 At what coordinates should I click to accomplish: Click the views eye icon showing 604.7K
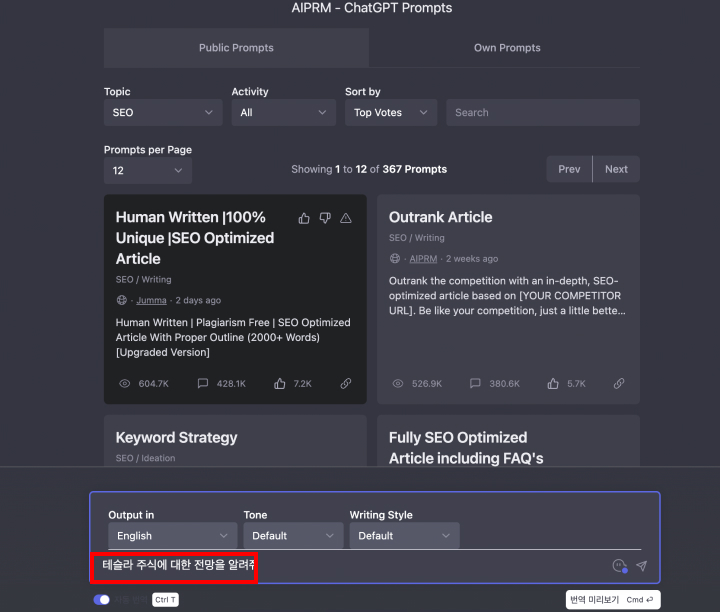pos(124,383)
